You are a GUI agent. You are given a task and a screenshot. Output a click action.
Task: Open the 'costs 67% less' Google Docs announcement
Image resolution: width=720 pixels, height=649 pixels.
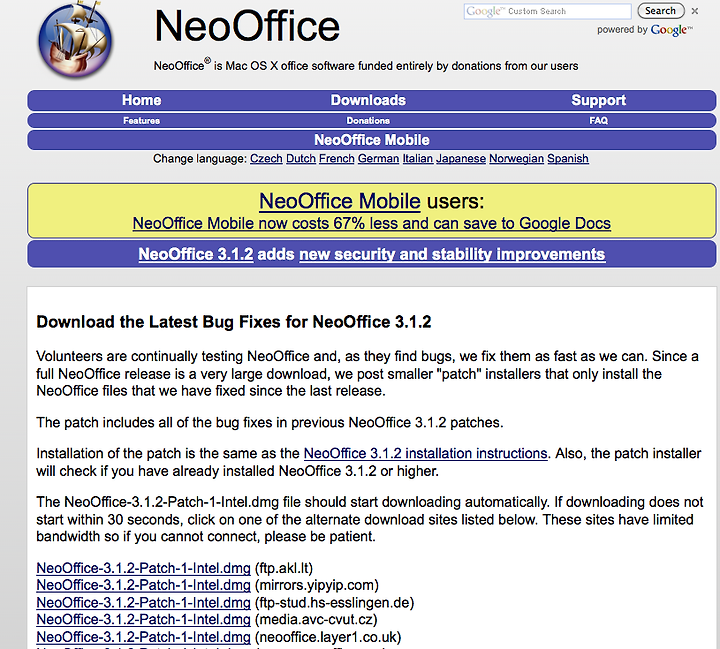click(371, 223)
